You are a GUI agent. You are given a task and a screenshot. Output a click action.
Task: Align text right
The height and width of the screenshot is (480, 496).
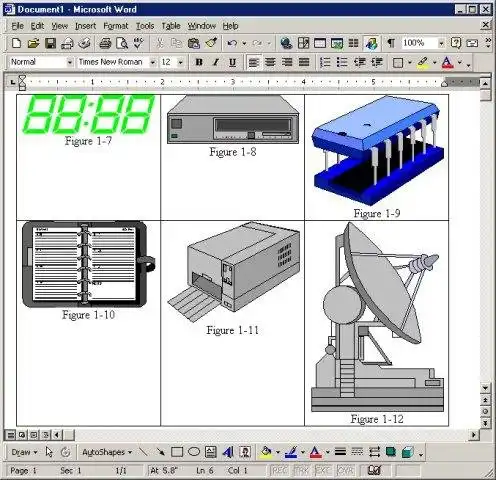click(287, 62)
